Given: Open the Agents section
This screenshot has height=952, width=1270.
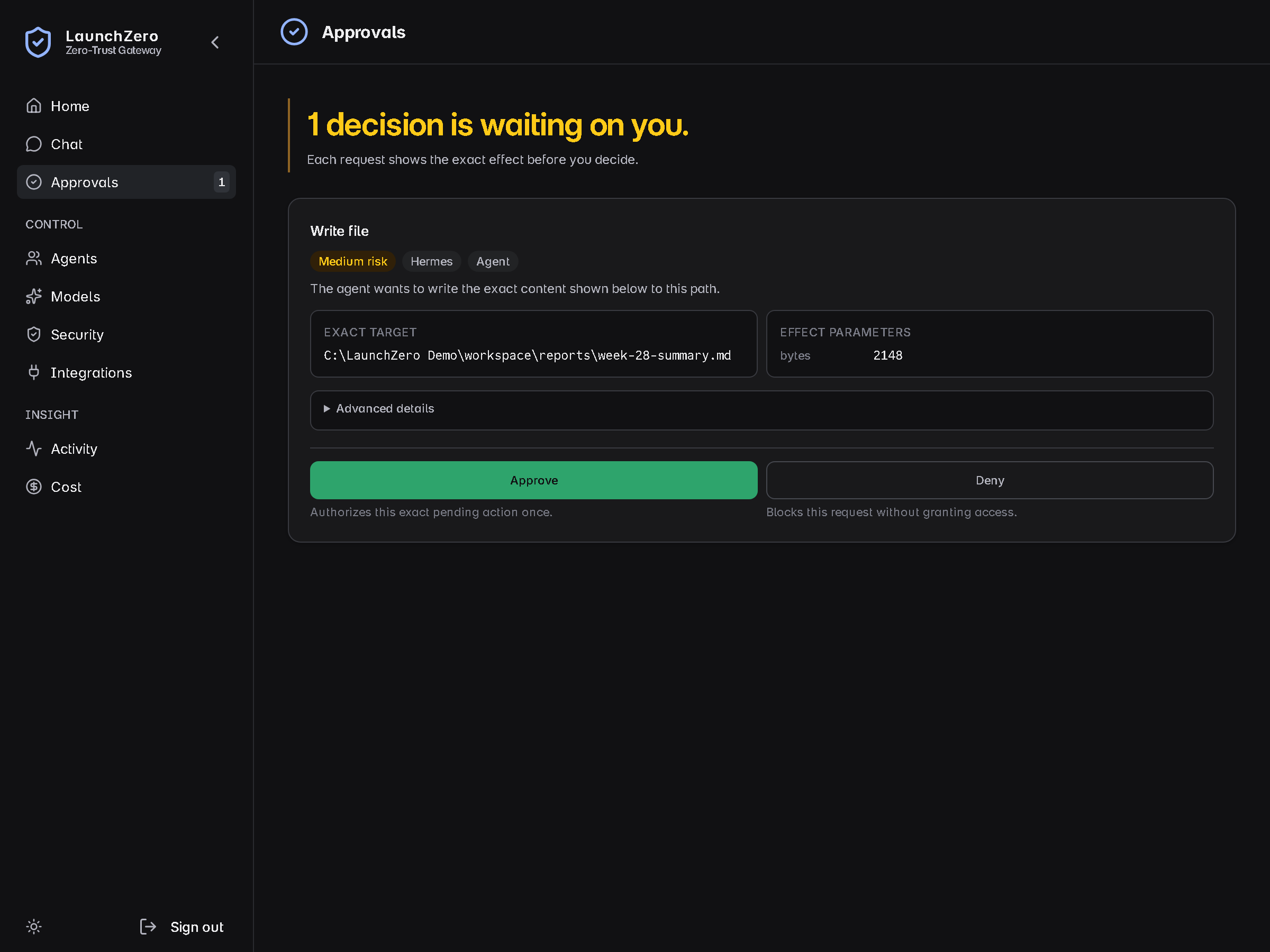Looking at the screenshot, I should click(126, 258).
